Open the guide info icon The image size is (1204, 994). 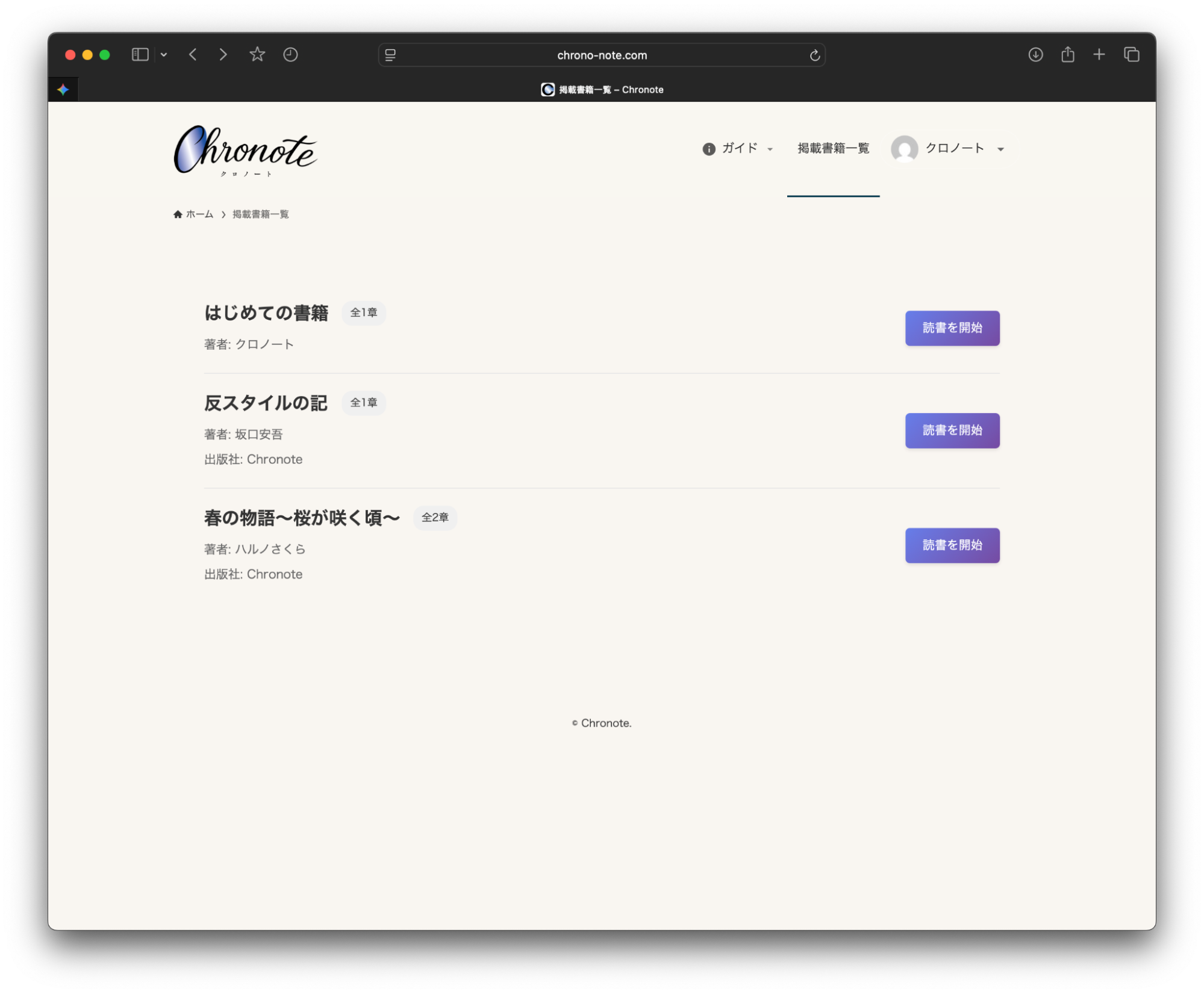(708, 149)
